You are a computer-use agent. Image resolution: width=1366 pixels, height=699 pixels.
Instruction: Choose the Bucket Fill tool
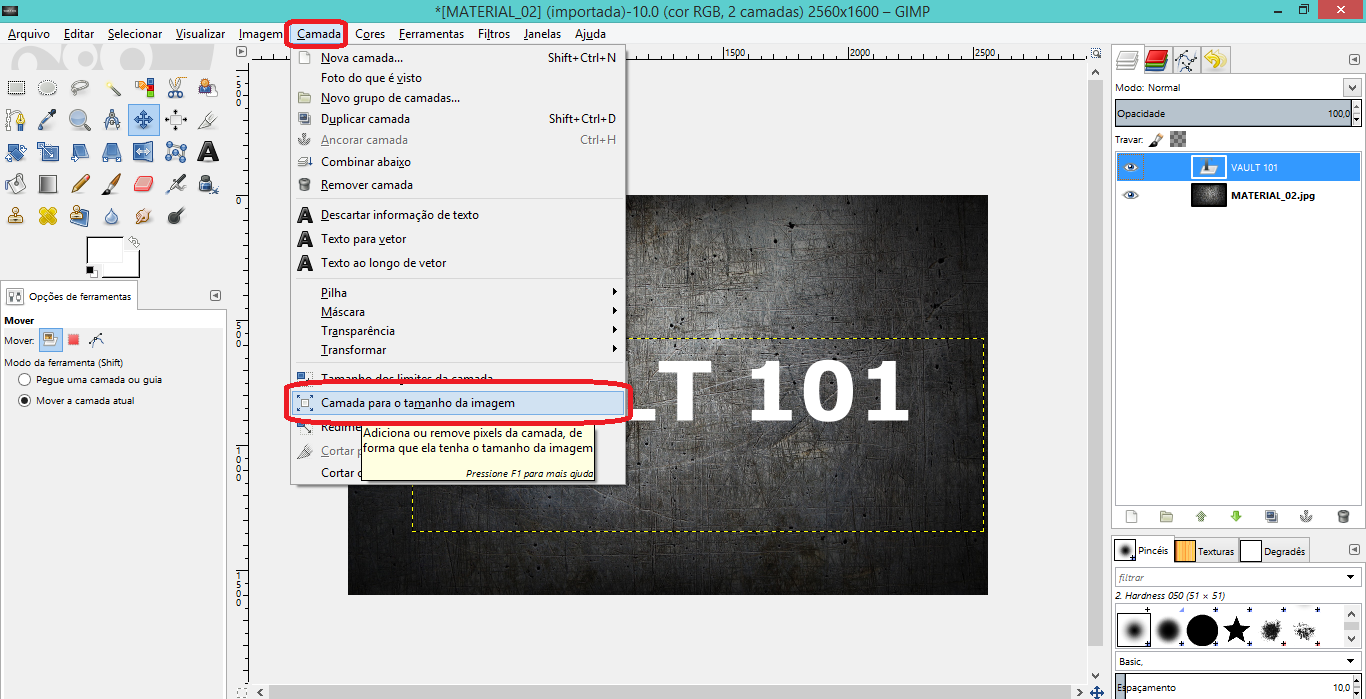coord(16,183)
